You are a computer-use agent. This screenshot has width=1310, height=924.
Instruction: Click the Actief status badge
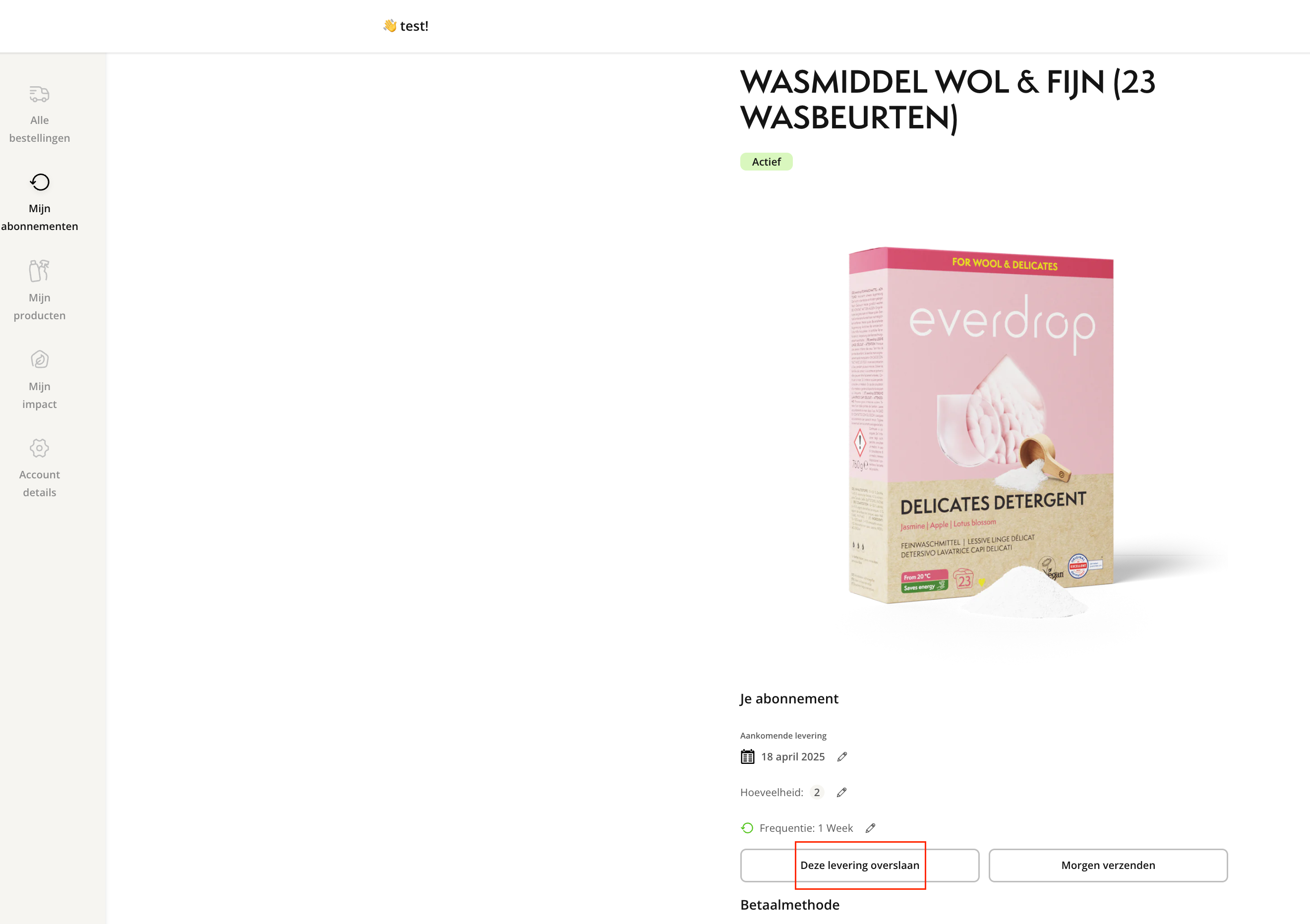click(766, 162)
